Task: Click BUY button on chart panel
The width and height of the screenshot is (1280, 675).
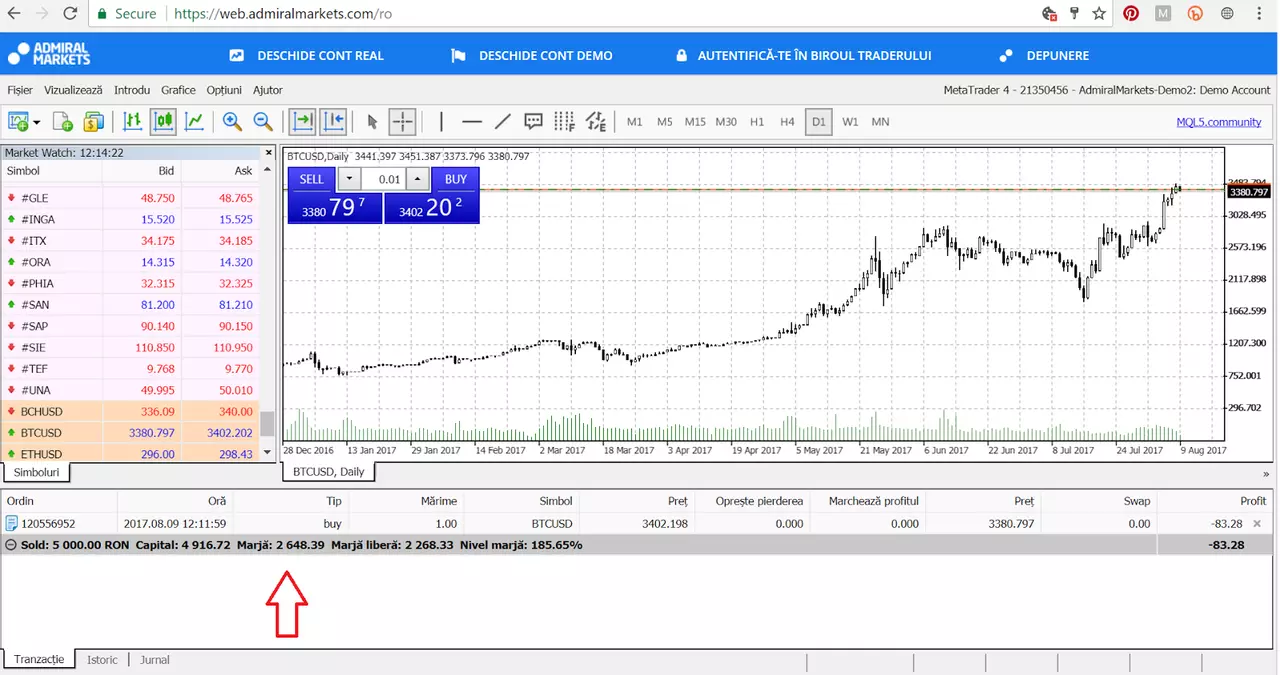Action: 456,179
